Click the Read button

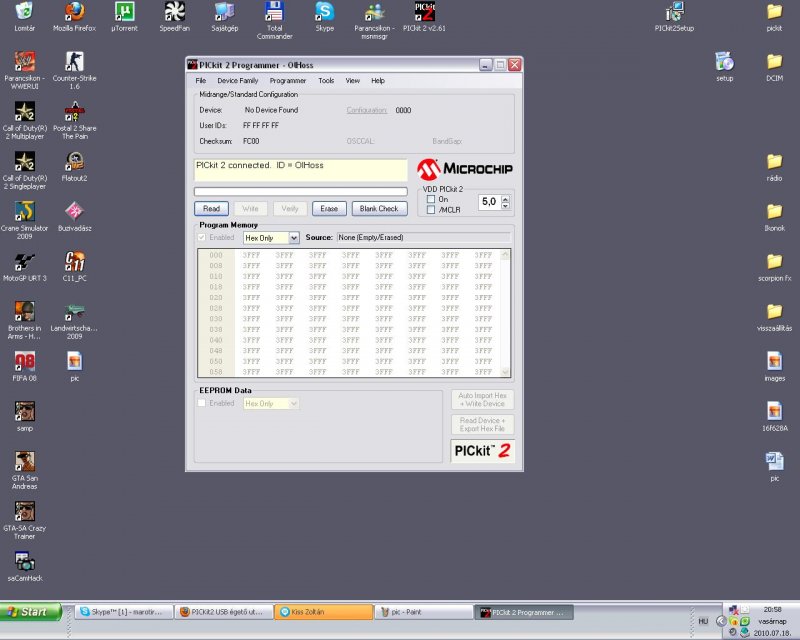click(x=211, y=209)
